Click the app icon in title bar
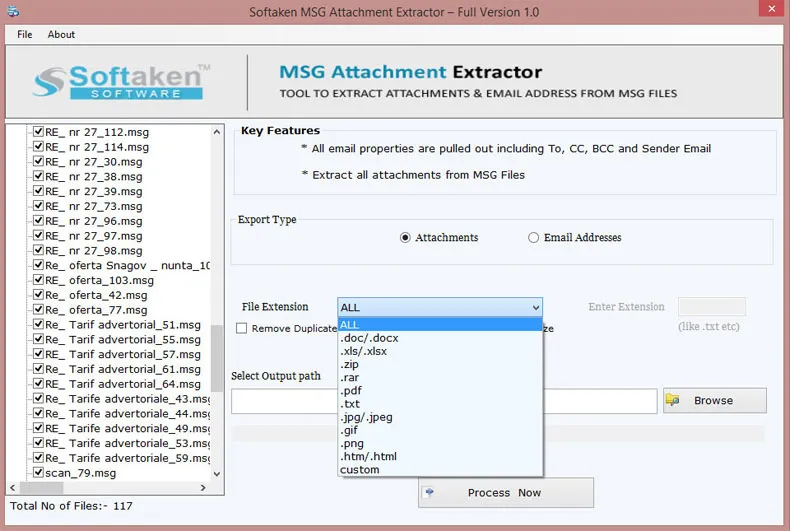This screenshot has height=531, width=790. coord(14,11)
